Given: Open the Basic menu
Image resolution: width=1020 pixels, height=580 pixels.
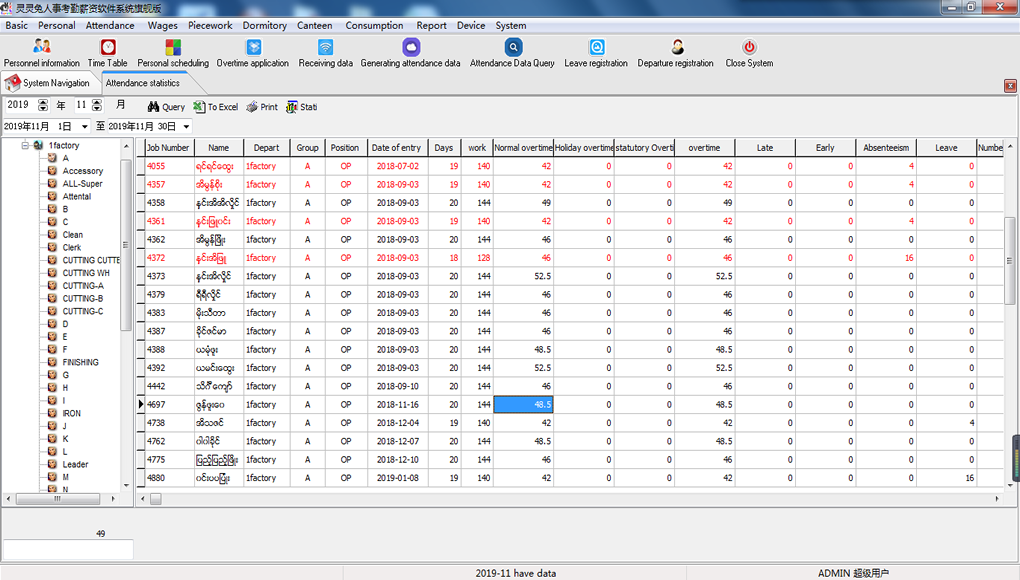Looking at the screenshot, I should pyautogui.click(x=16, y=25).
